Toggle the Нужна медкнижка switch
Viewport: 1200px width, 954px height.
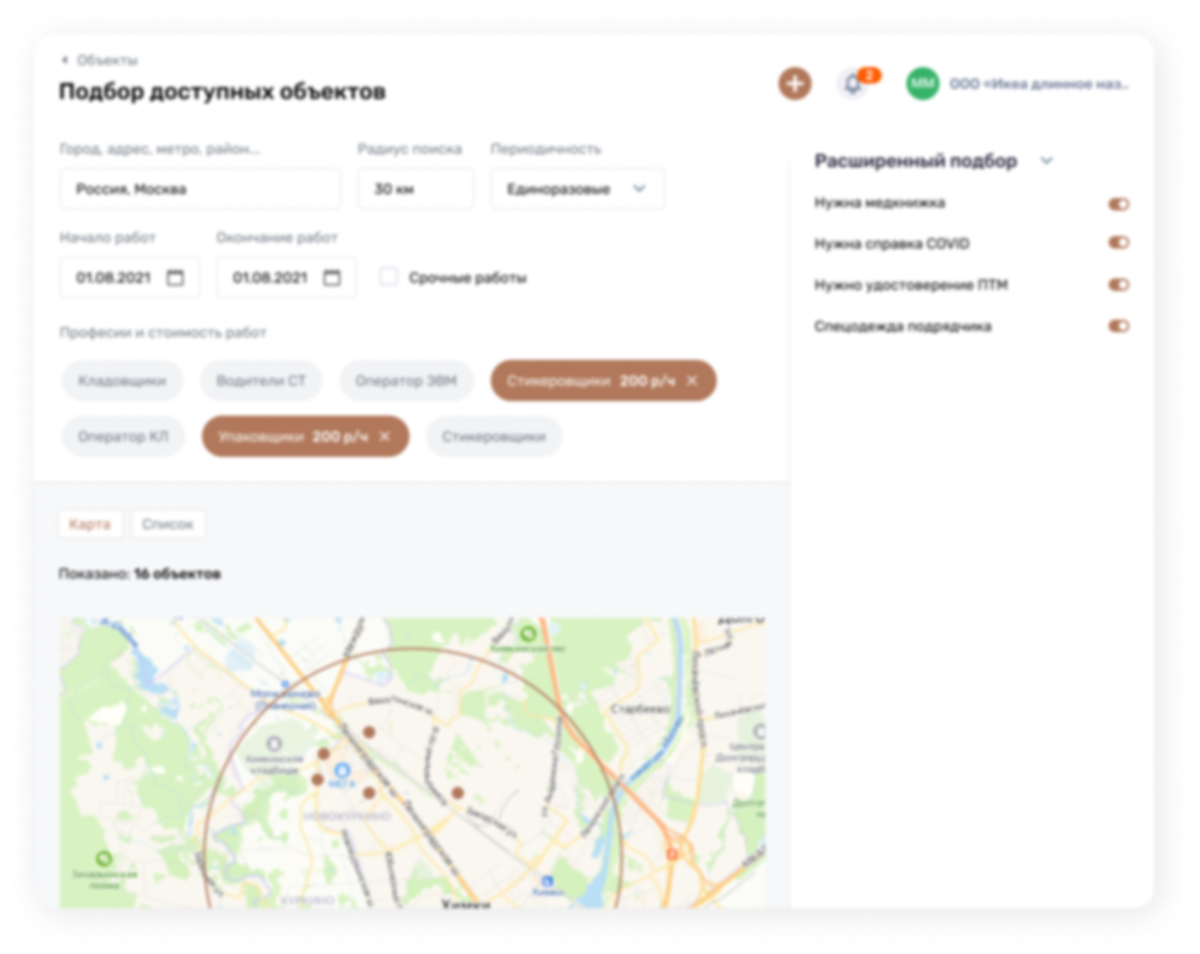tap(1118, 204)
